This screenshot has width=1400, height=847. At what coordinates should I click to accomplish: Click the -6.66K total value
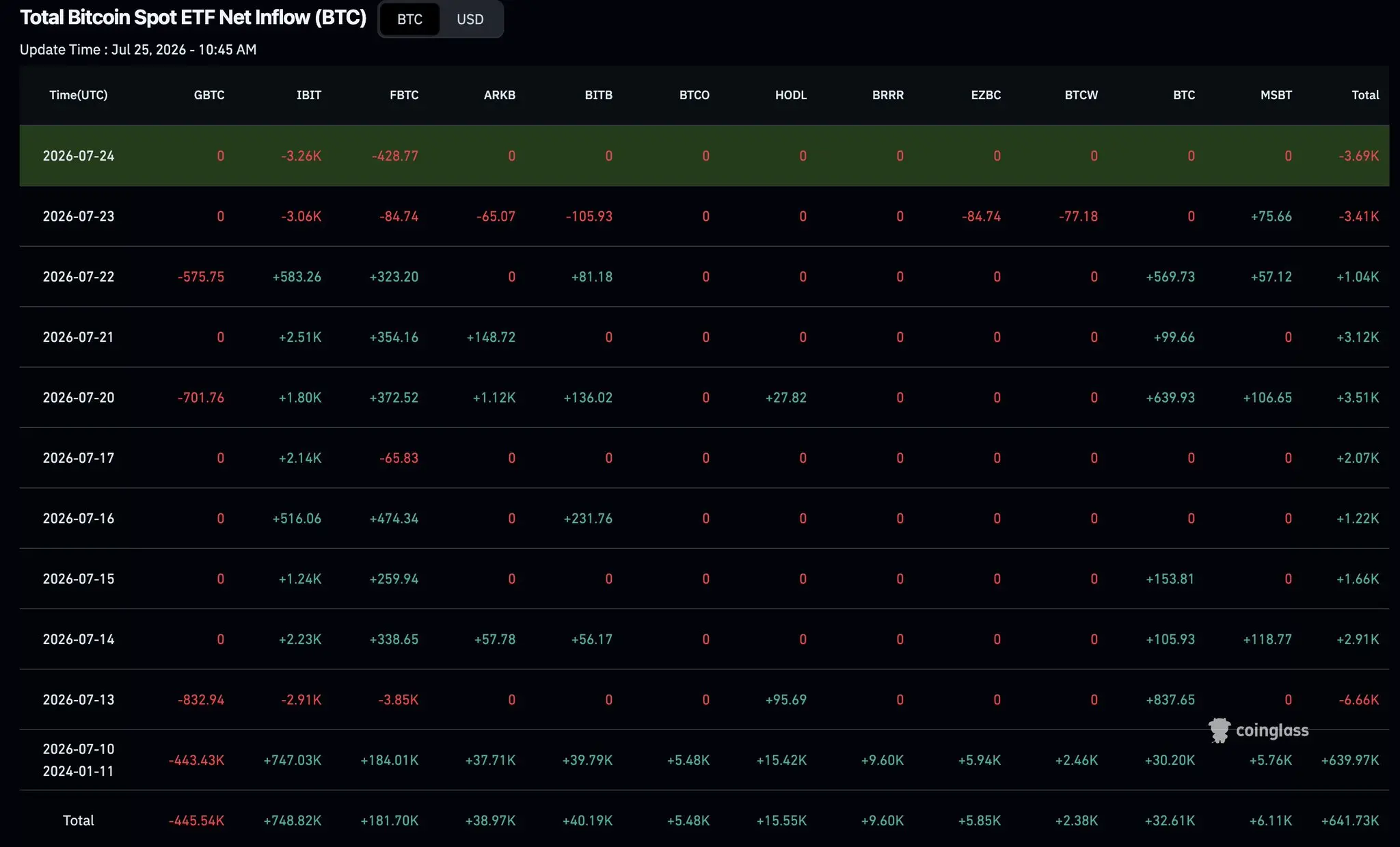pyautogui.click(x=1359, y=699)
